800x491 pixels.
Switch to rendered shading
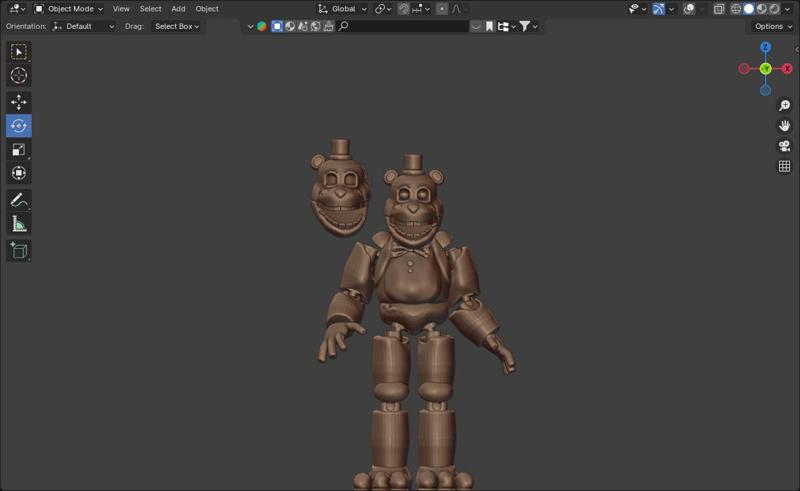(774, 9)
